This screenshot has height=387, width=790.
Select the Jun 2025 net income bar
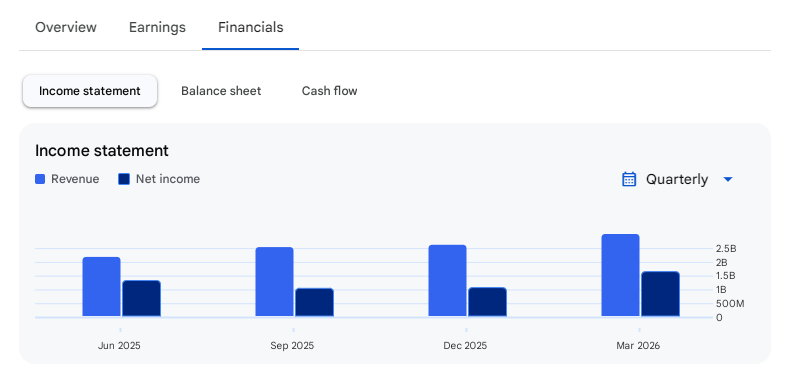point(142,298)
